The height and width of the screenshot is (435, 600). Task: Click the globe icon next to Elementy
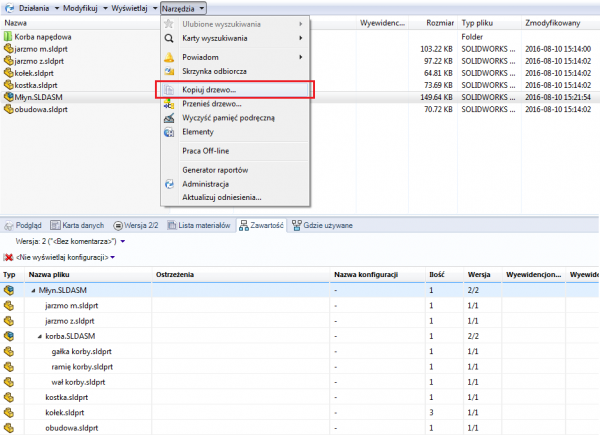[169, 132]
